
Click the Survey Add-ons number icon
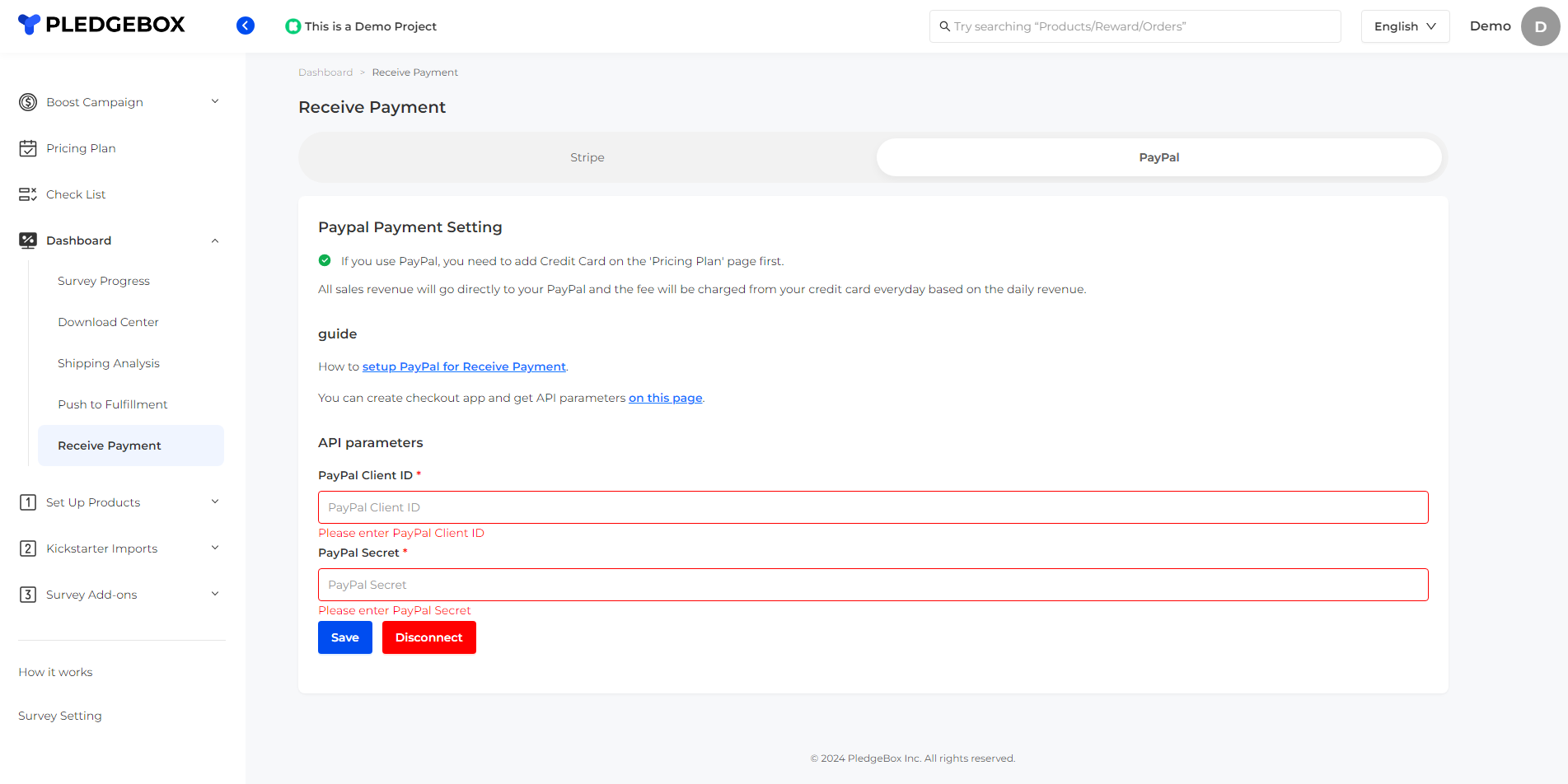tap(28, 595)
